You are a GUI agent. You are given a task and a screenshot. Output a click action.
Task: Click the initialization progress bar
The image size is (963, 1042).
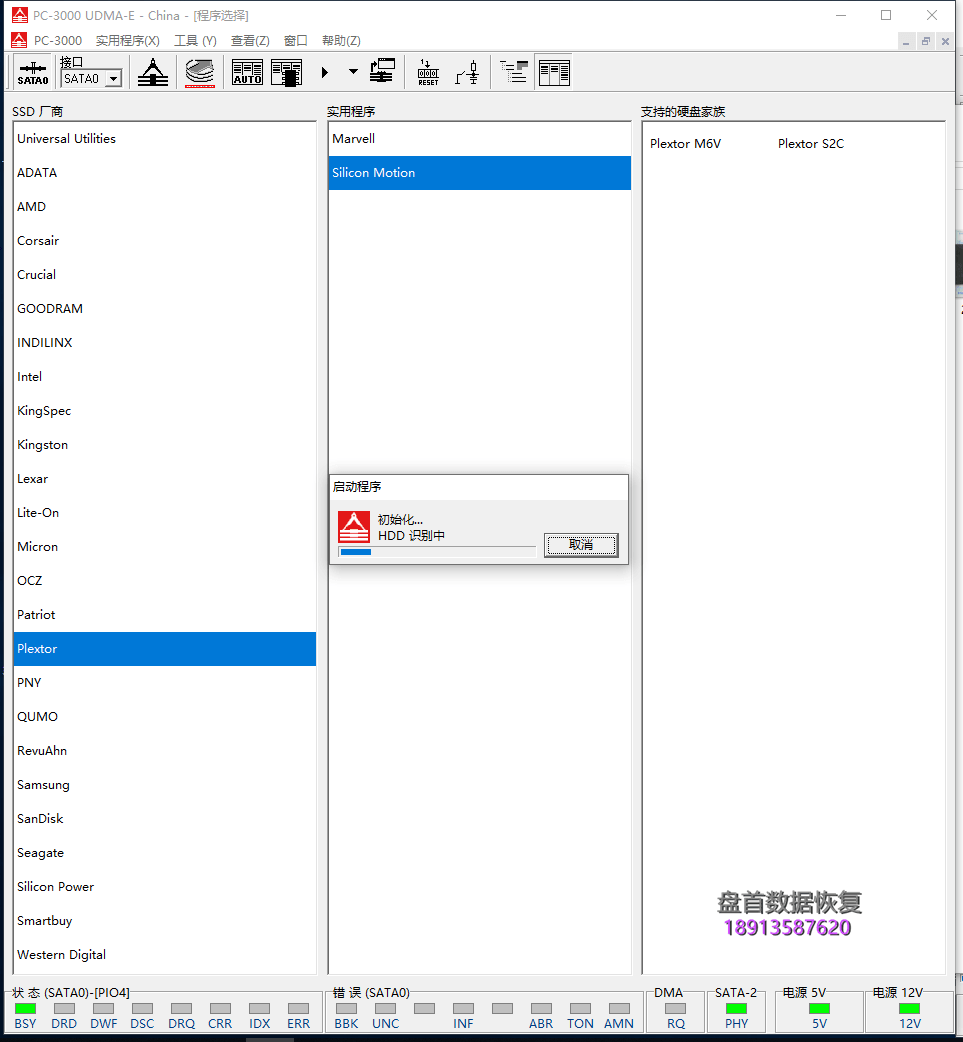(x=437, y=552)
